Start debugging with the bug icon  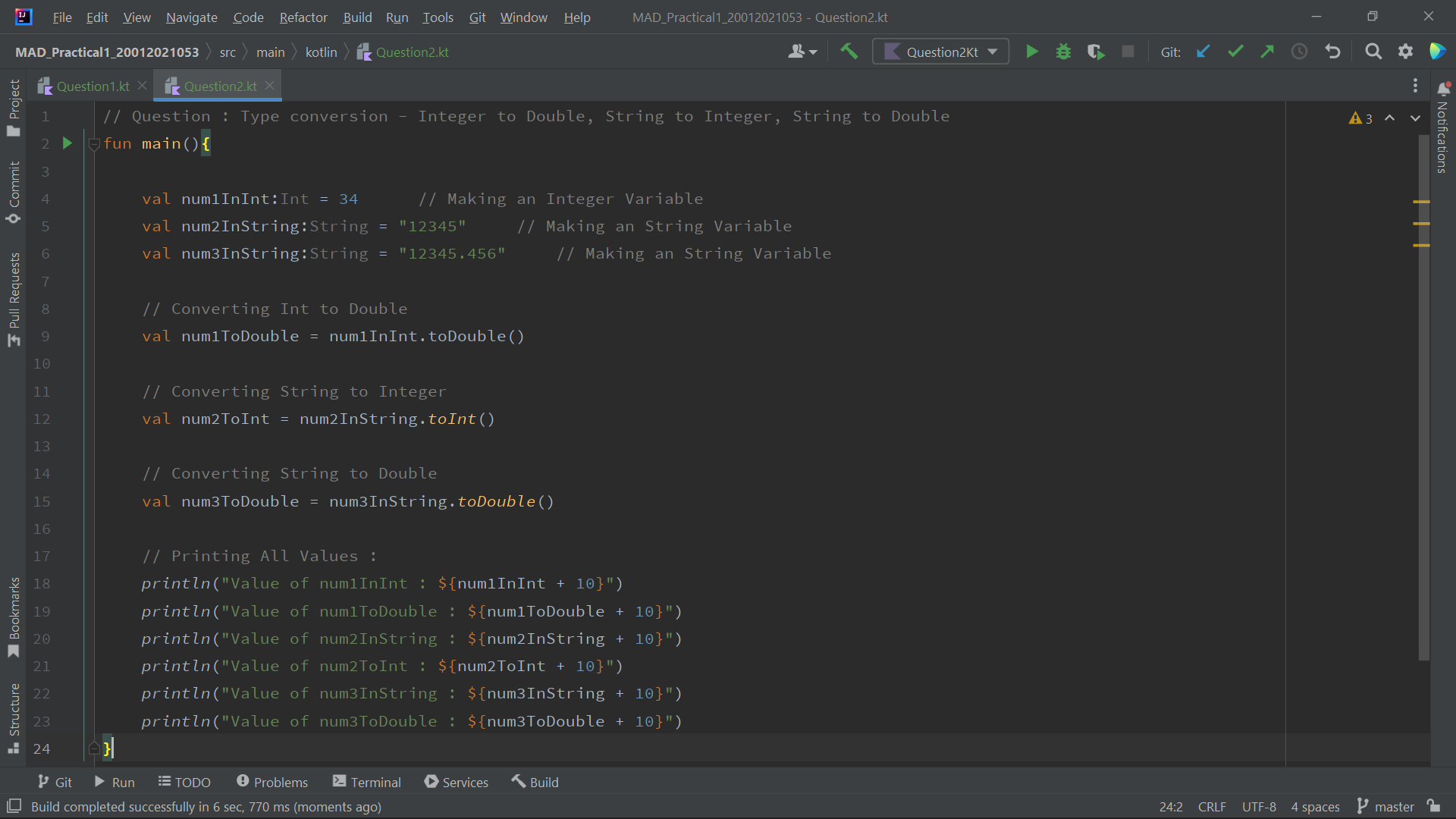point(1063,52)
